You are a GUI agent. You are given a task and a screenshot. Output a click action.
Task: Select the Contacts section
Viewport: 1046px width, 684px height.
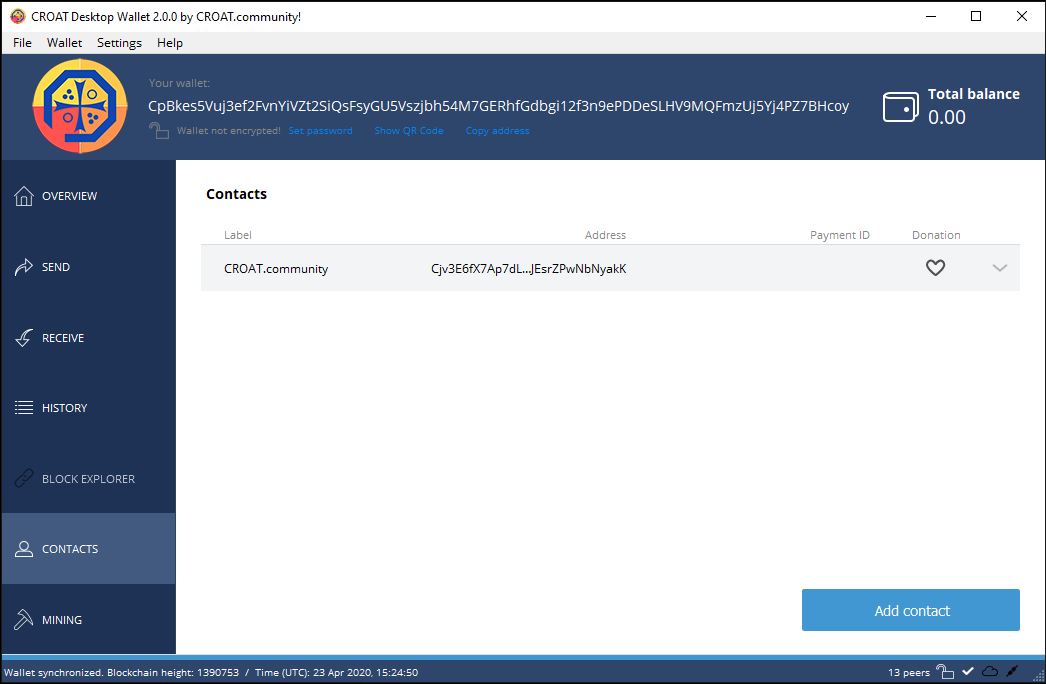[x=88, y=549]
